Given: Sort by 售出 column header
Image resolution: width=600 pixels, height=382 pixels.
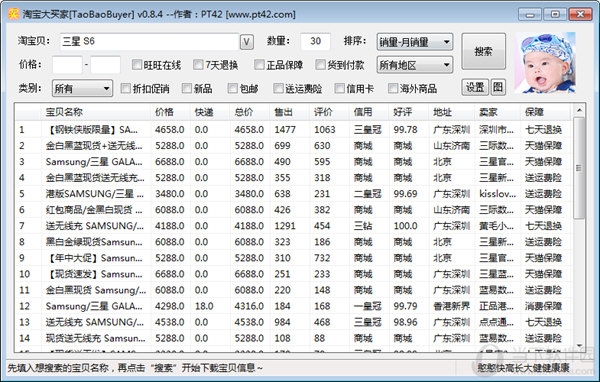Looking at the screenshot, I should point(289,112).
